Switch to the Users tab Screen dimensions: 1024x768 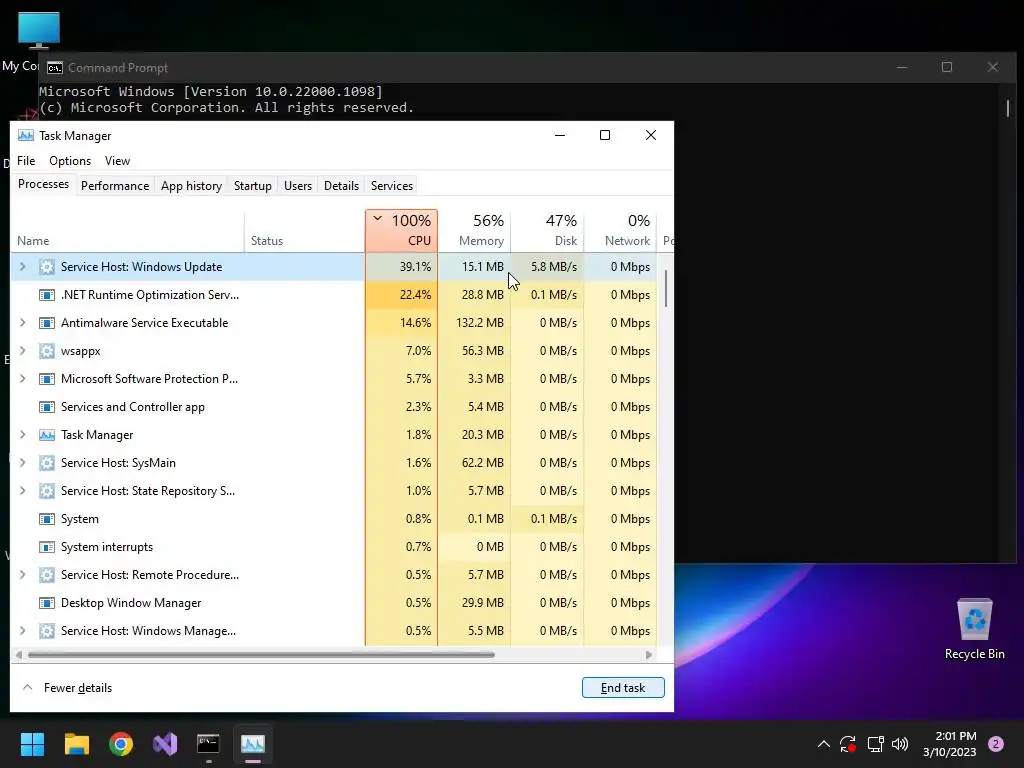tap(298, 186)
